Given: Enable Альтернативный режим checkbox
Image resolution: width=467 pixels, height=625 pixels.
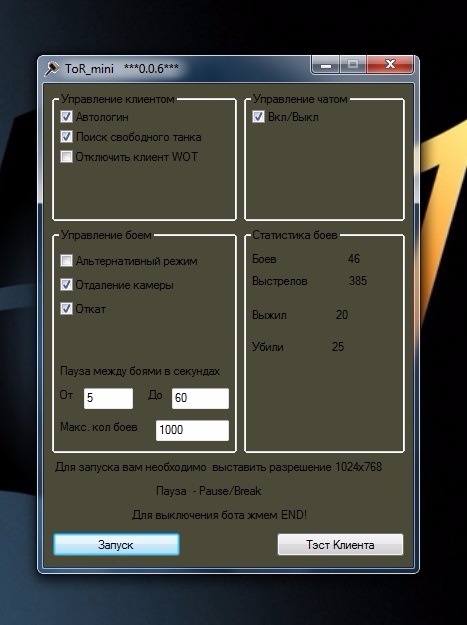Looking at the screenshot, I should (x=66, y=261).
